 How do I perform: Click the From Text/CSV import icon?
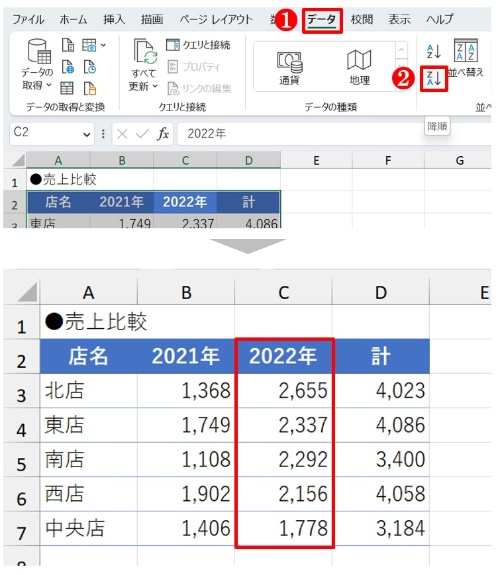coord(68,45)
